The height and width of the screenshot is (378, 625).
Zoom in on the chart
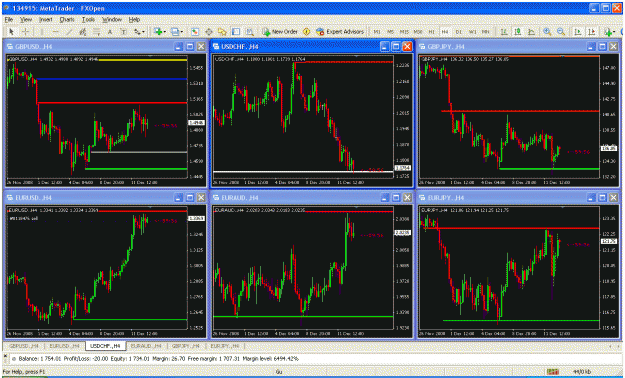(547, 32)
